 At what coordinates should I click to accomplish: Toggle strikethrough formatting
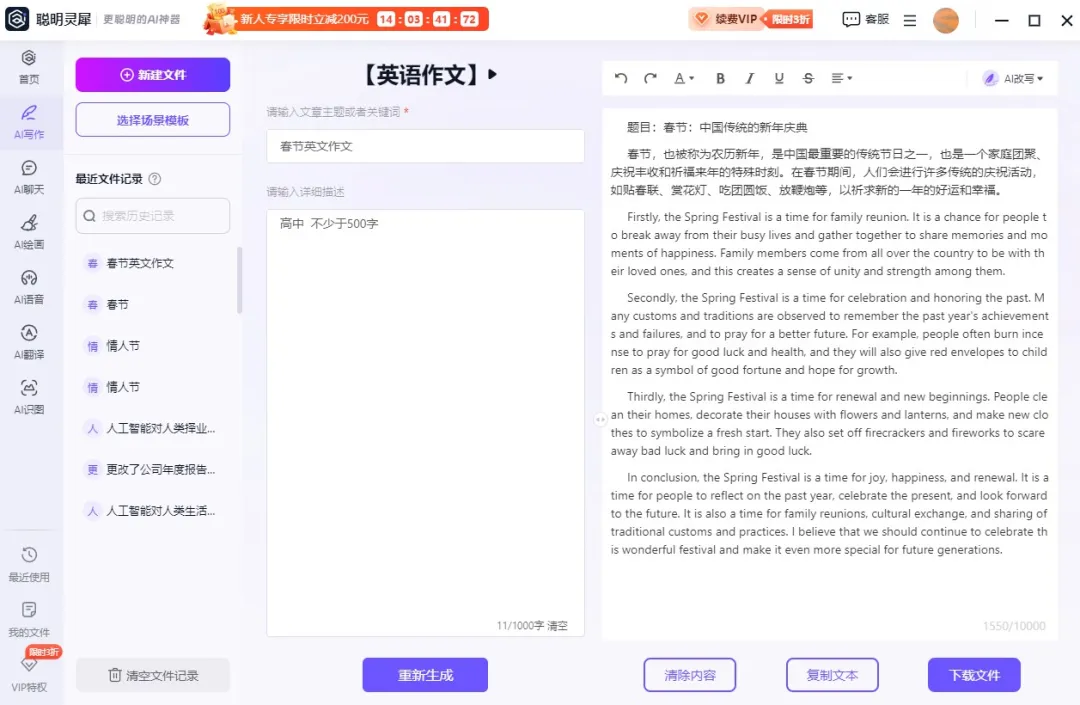[808, 78]
